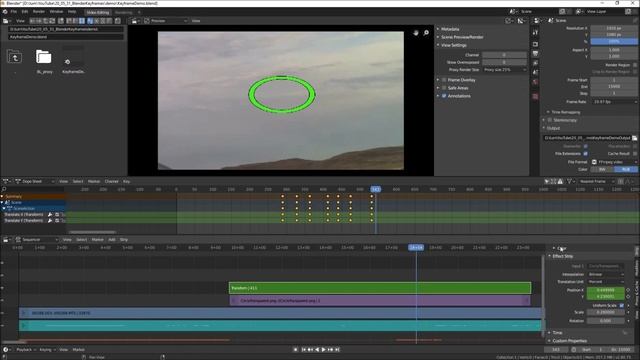Screen dimensions: 640x360
Task: Open the Edit menu
Action: (25, 11)
